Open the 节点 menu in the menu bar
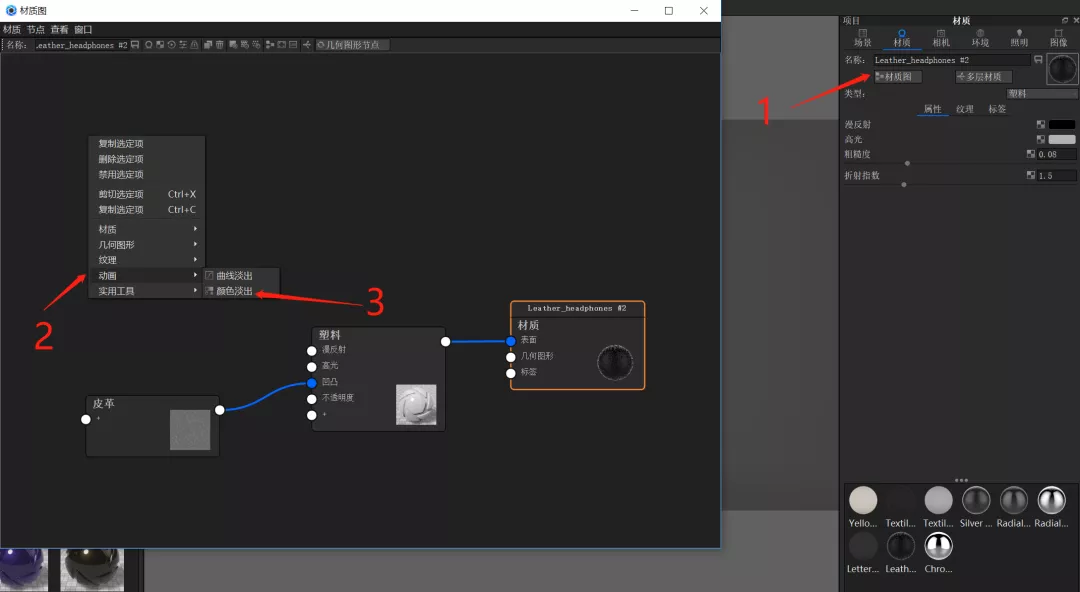Viewport: 1080px width, 592px height. tap(36, 30)
